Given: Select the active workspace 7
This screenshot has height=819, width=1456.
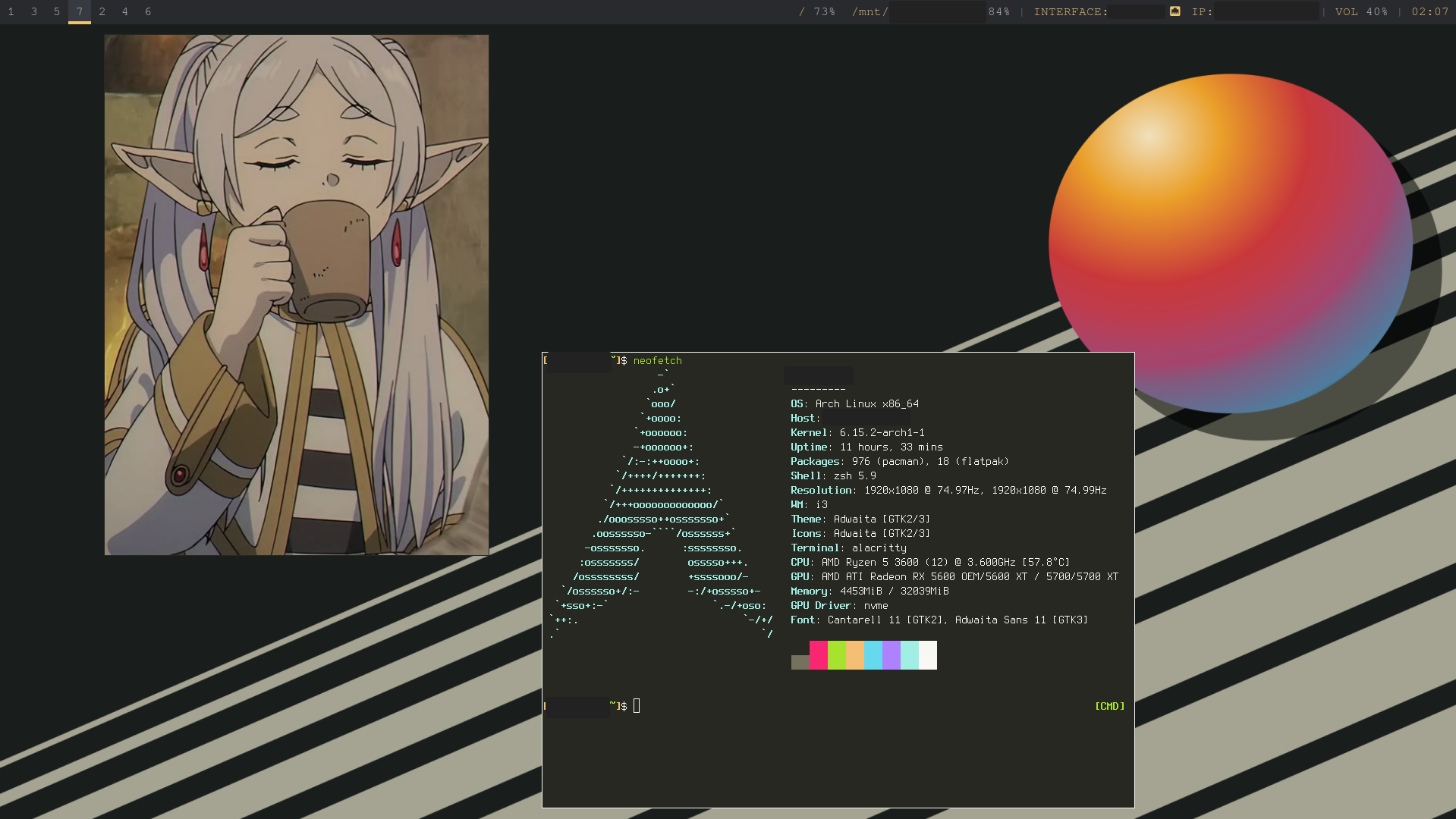Looking at the screenshot, I should coord(80,11).
